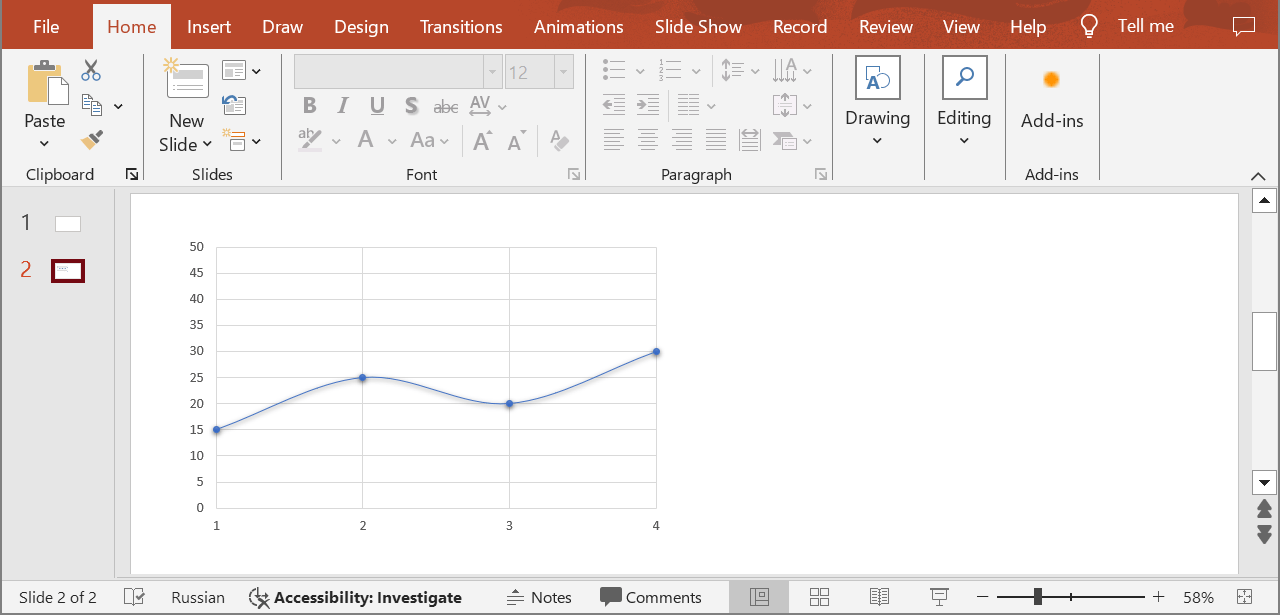Viewport: 1280px width, 615px height.
Task: Click Convert to SmartArt icon
Action: 786,140
